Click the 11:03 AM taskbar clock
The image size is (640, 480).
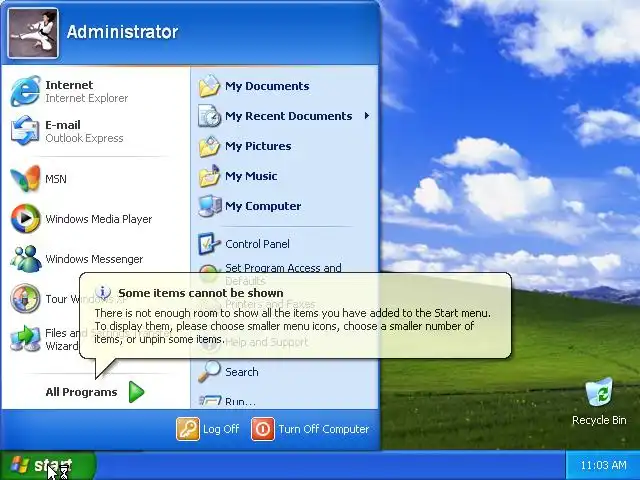[603, 465]
